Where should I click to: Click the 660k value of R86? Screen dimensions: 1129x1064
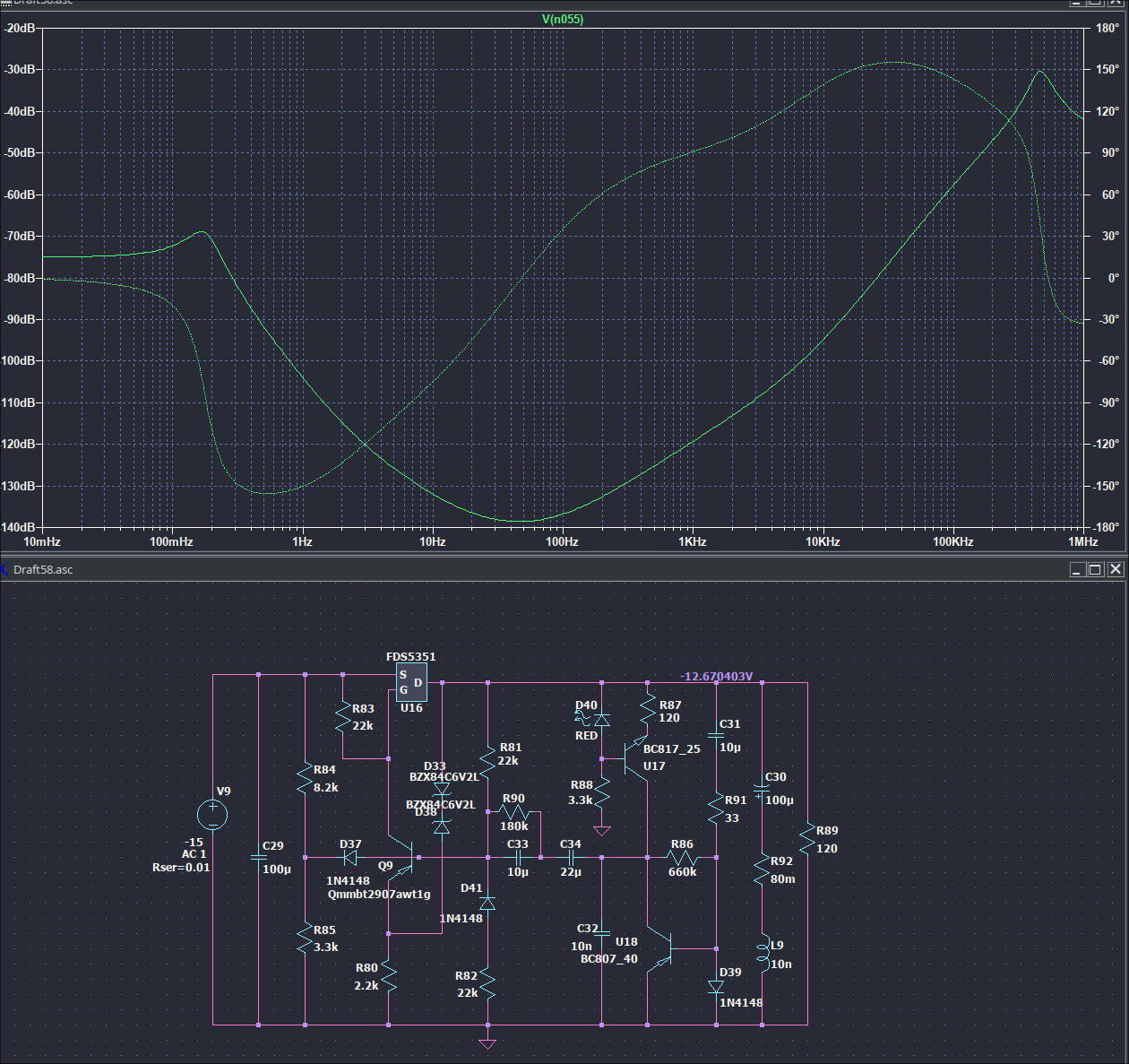pyautogui.click(x=682, y=871)
